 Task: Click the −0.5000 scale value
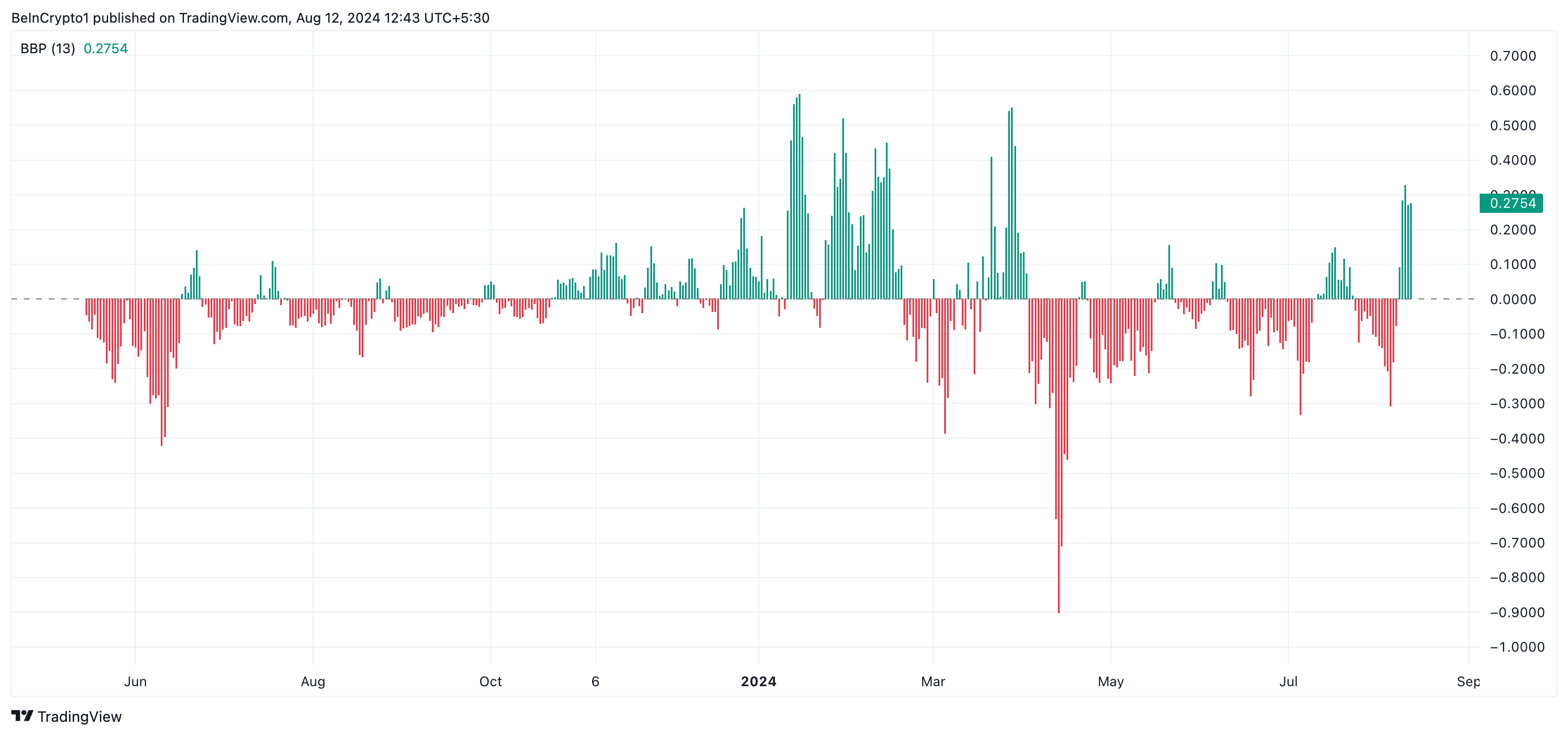tap(1517, 473)
